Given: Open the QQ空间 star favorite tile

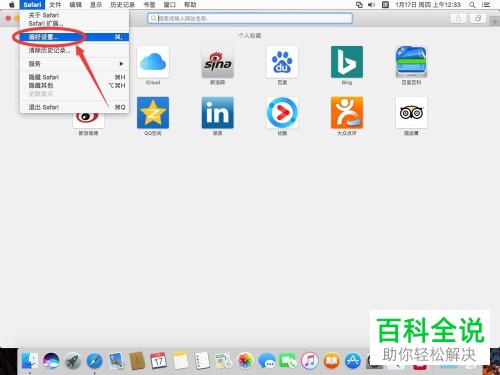Looking at the screenshot, I should coord(153,113).
